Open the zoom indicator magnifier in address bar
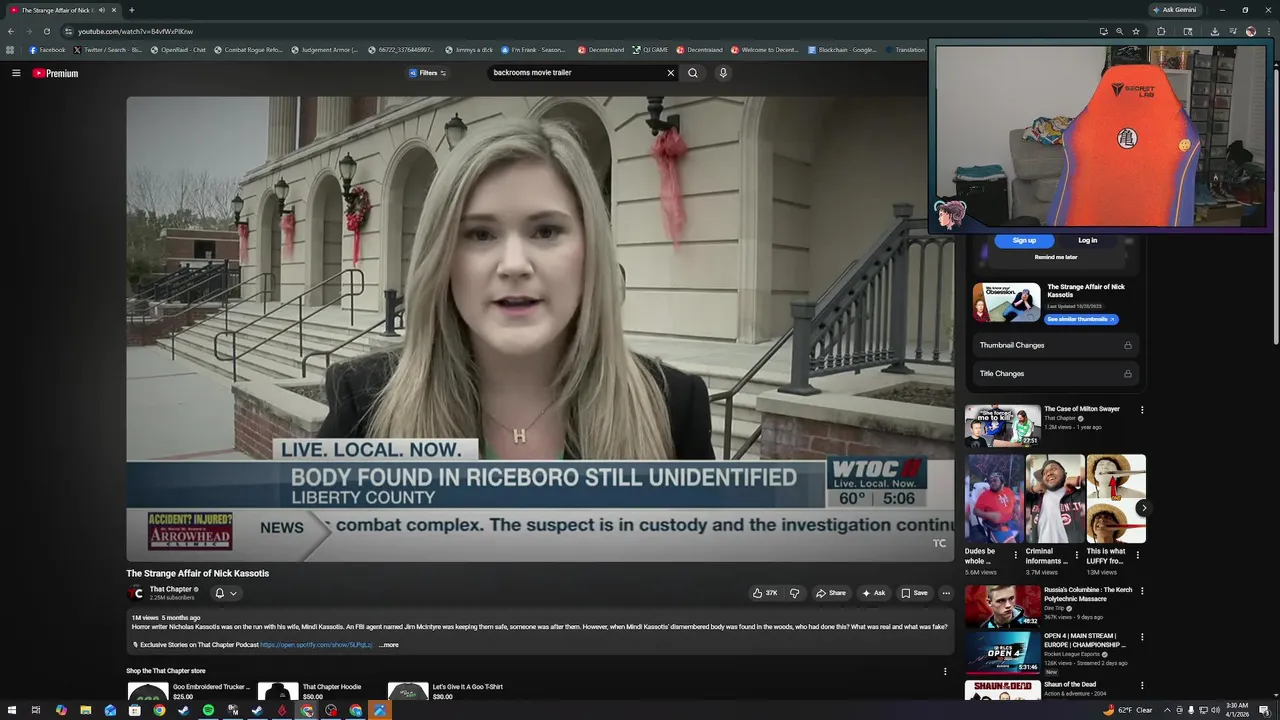 pos(1119,31)
